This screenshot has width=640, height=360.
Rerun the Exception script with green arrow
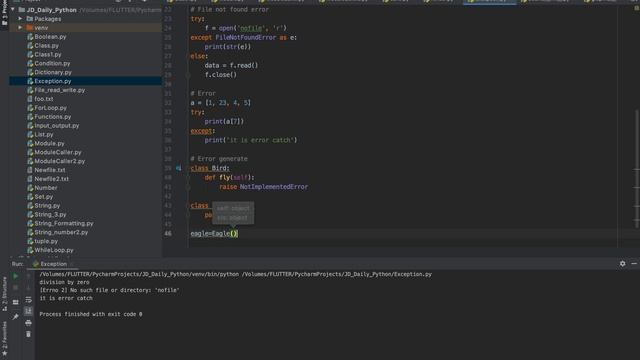pyautogui.click(x=16, y=276)
